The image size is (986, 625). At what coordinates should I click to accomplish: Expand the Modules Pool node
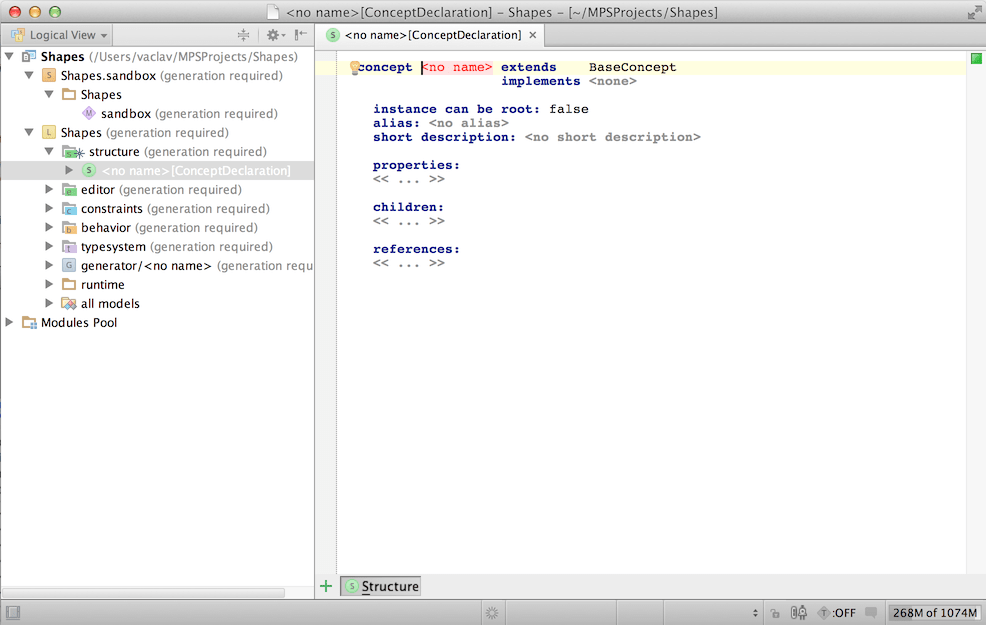10,323
